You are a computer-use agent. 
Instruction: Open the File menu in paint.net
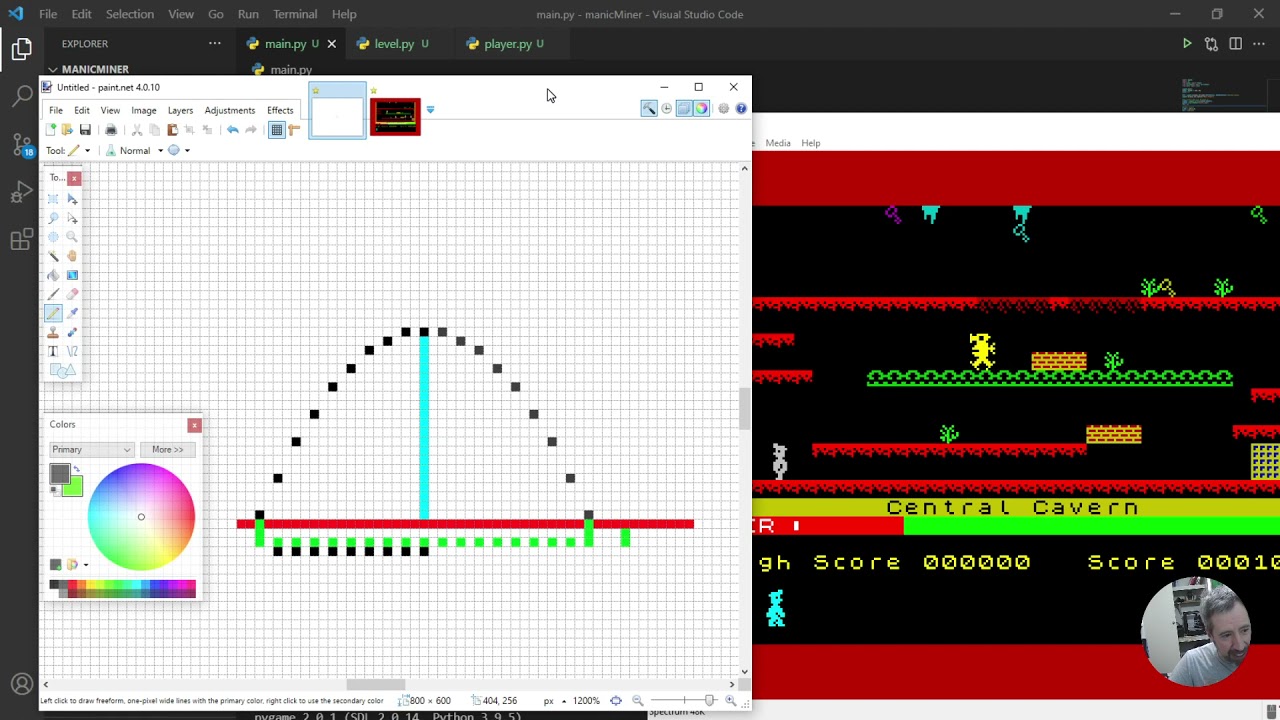coord(56,110)
